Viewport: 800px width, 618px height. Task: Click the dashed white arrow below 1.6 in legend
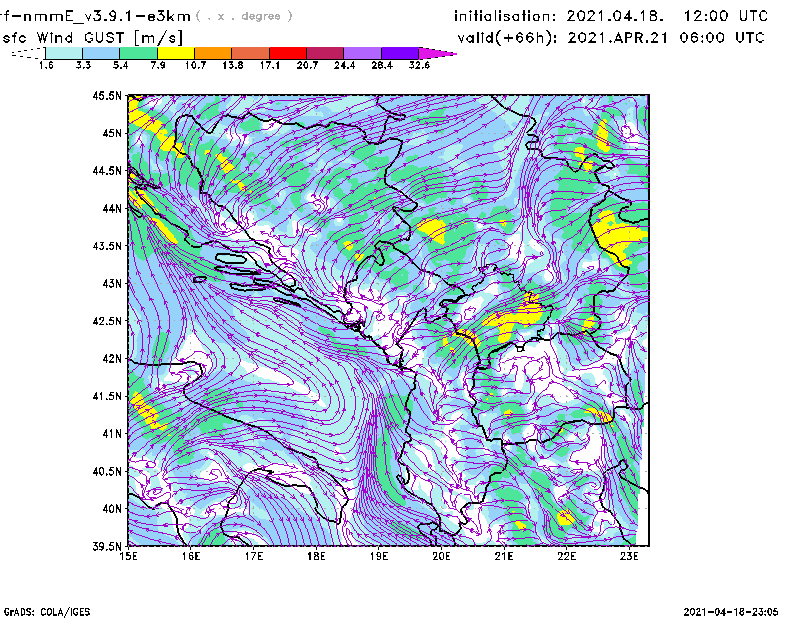(x=28, y=53)
